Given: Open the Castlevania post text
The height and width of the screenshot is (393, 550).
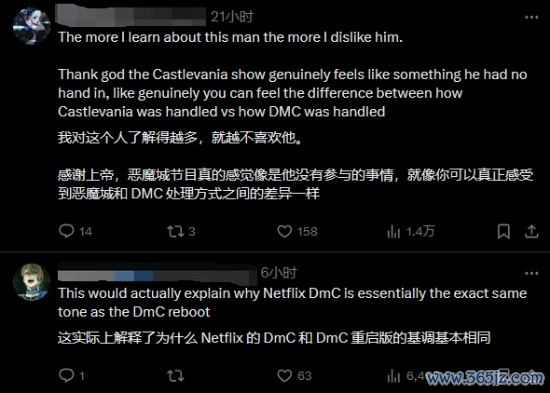Looking at the screenshot, I should click(x=293, y=74).
